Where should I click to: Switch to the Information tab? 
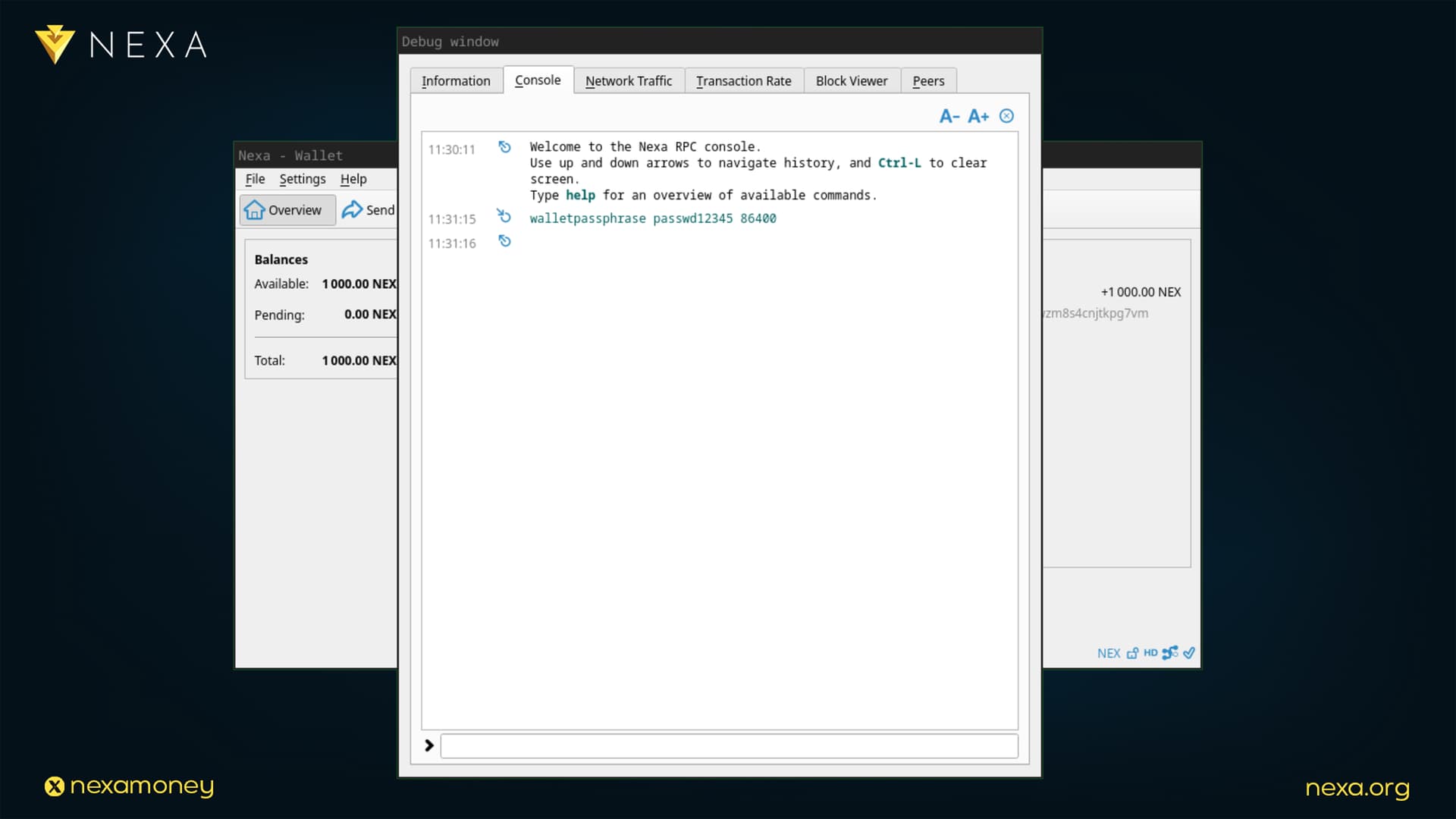click(x=456, y=81)
